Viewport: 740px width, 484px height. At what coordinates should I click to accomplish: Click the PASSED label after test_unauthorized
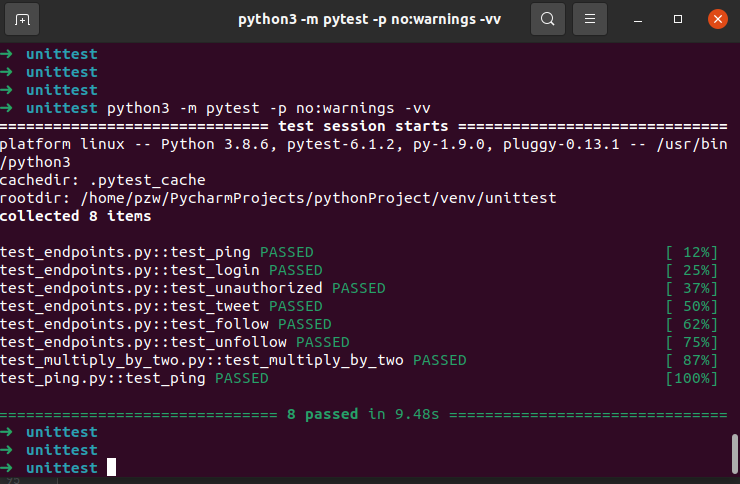(x=359, y=288)
